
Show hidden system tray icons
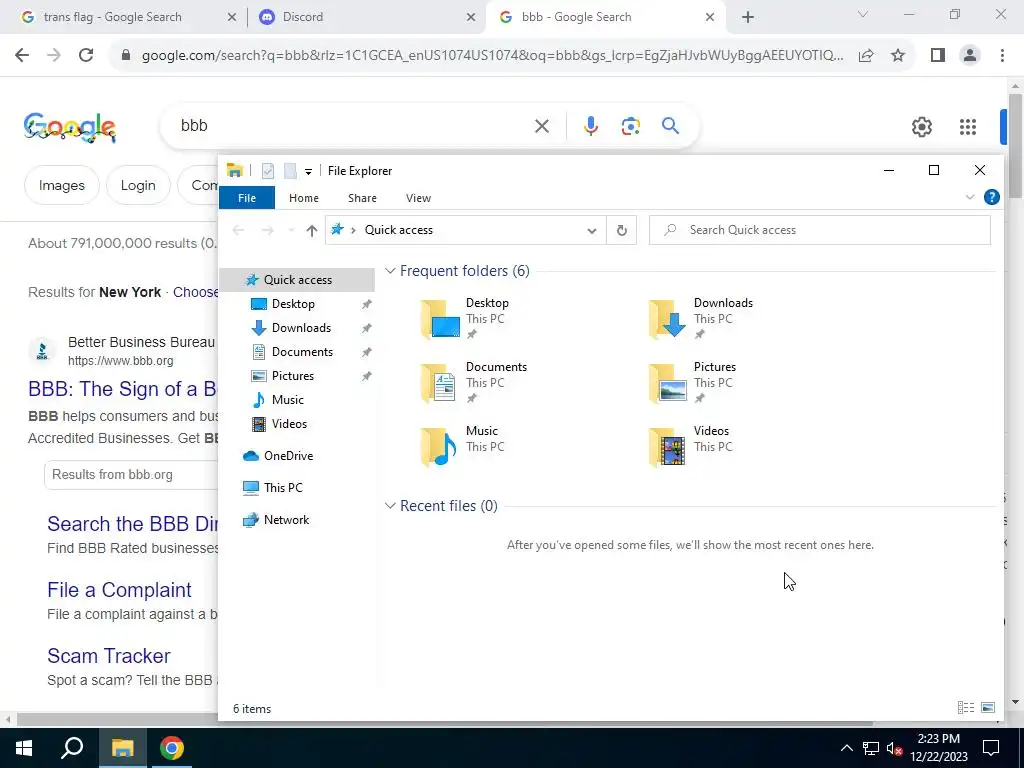[x=846, y=748]
